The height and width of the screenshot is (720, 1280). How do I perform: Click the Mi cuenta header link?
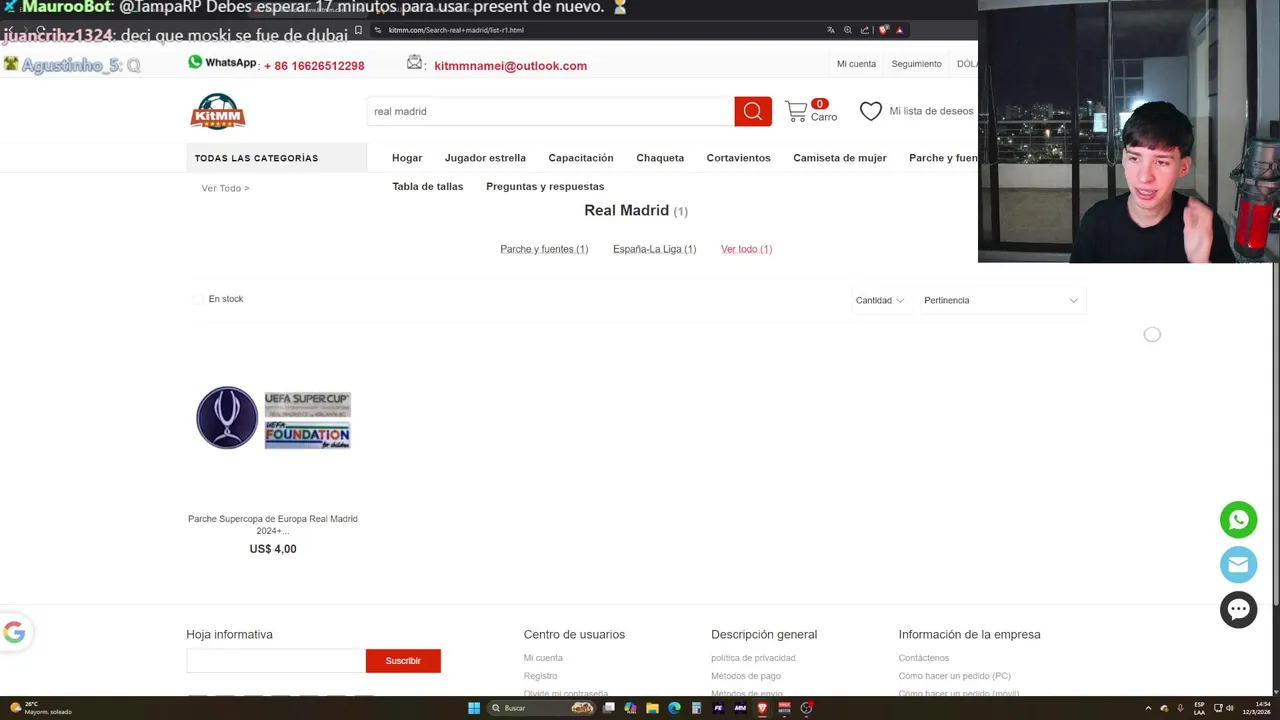click(x=856, y=64)
